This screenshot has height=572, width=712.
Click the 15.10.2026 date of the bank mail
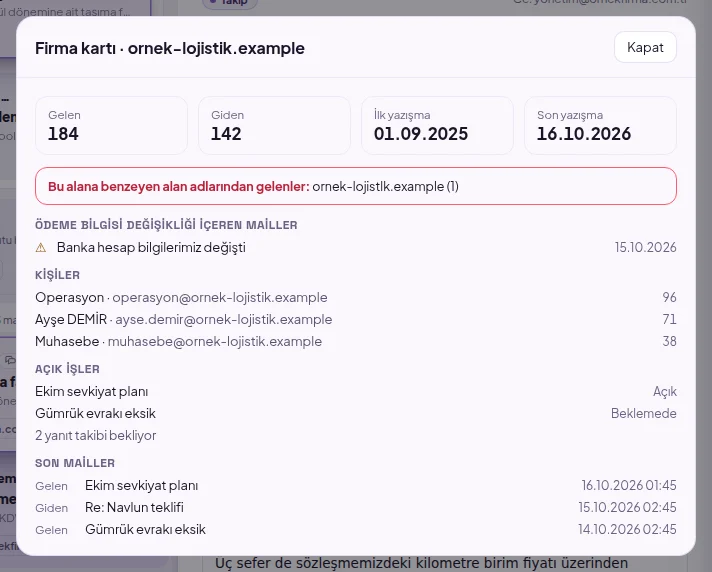point(645,247)
